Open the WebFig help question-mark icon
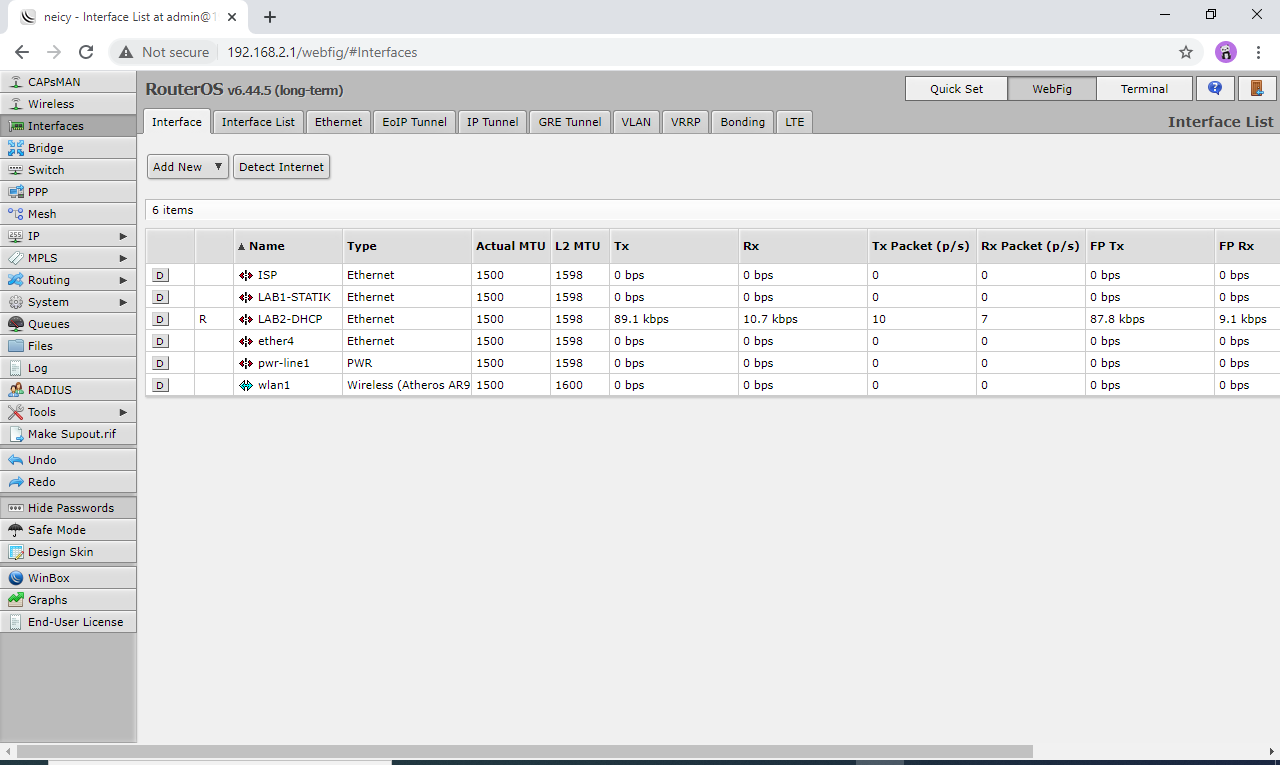The height and width of the screenshot is (765, 1280). 1215,88
